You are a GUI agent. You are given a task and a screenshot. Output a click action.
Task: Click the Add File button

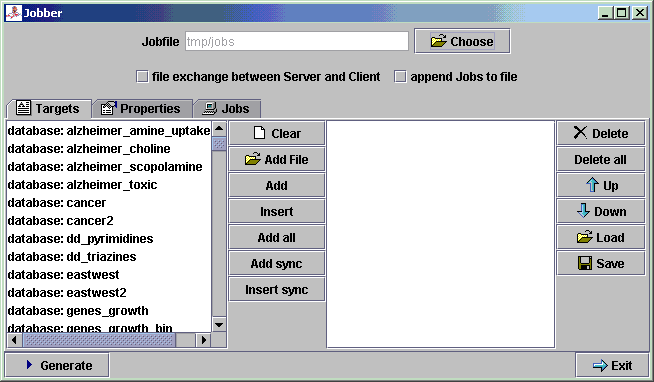click(277, 159)
